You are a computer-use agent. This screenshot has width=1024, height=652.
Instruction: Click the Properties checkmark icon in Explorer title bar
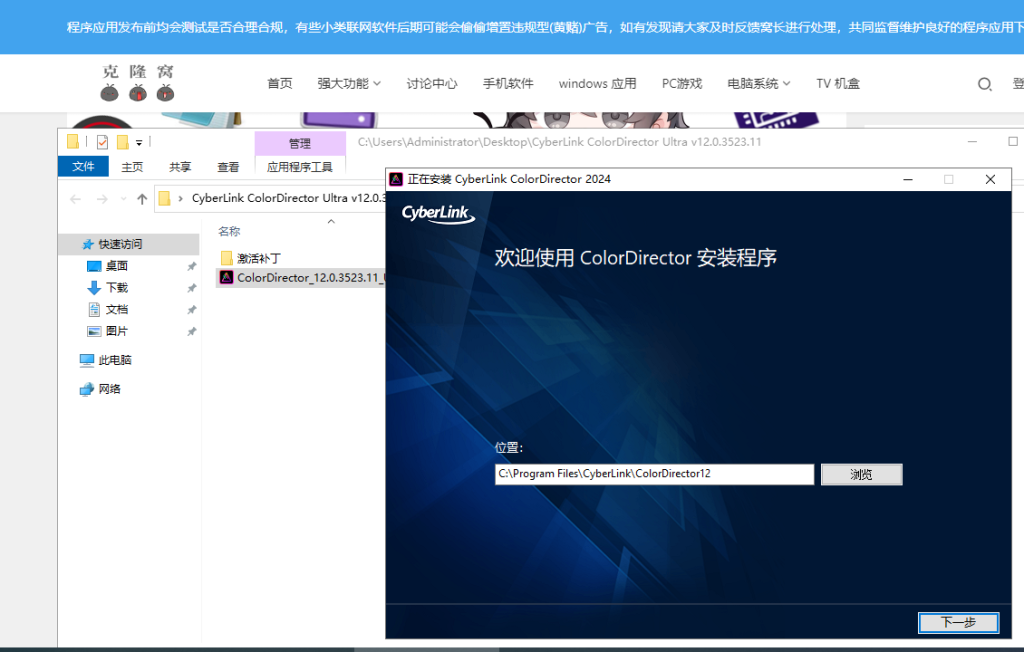tap(103, 142)
